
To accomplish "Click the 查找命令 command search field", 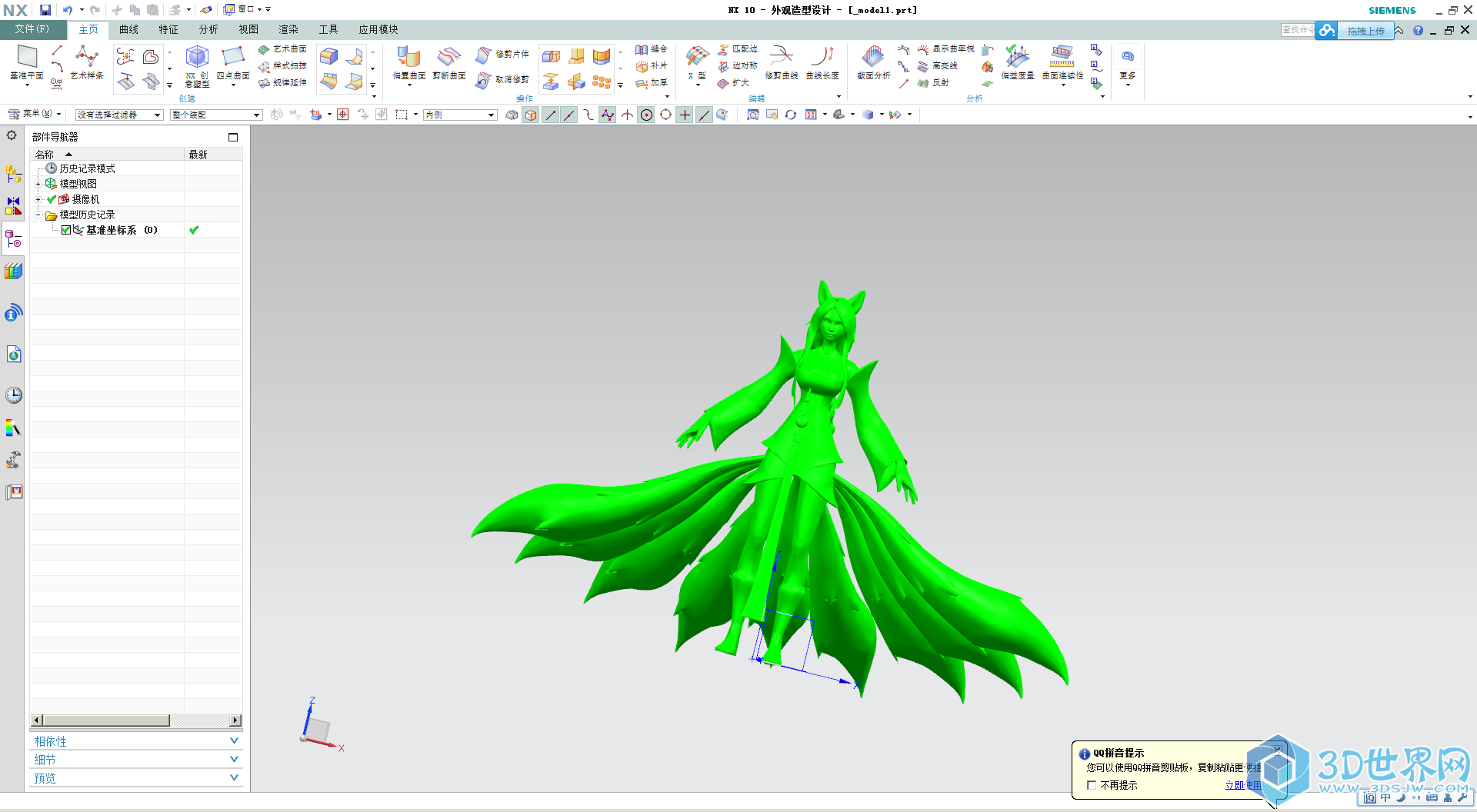I will (x=1298, y=29).
